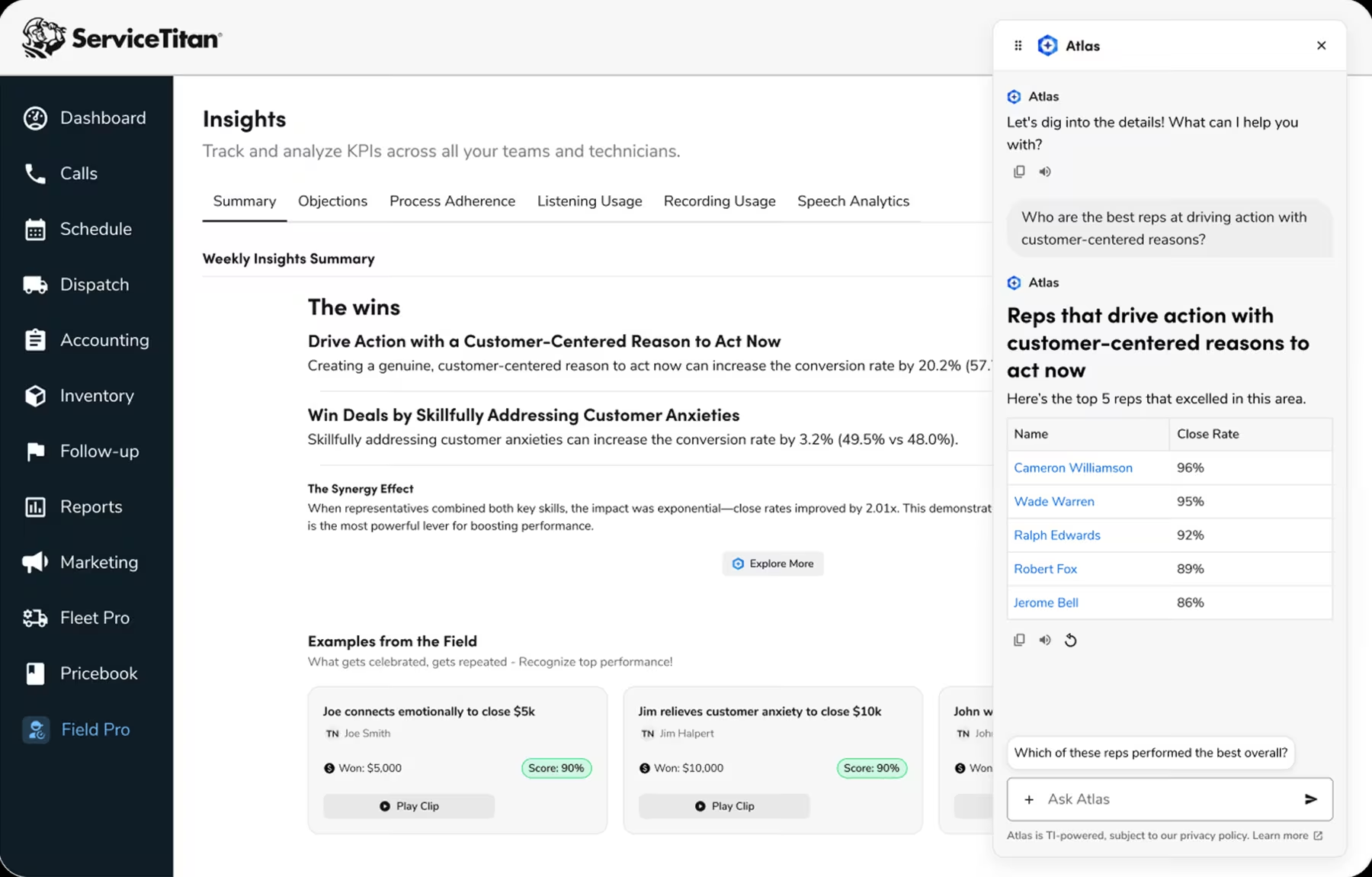Open the Process Adherence tab
Viewport: 1372px width, 877px height.
pos(452,201)
